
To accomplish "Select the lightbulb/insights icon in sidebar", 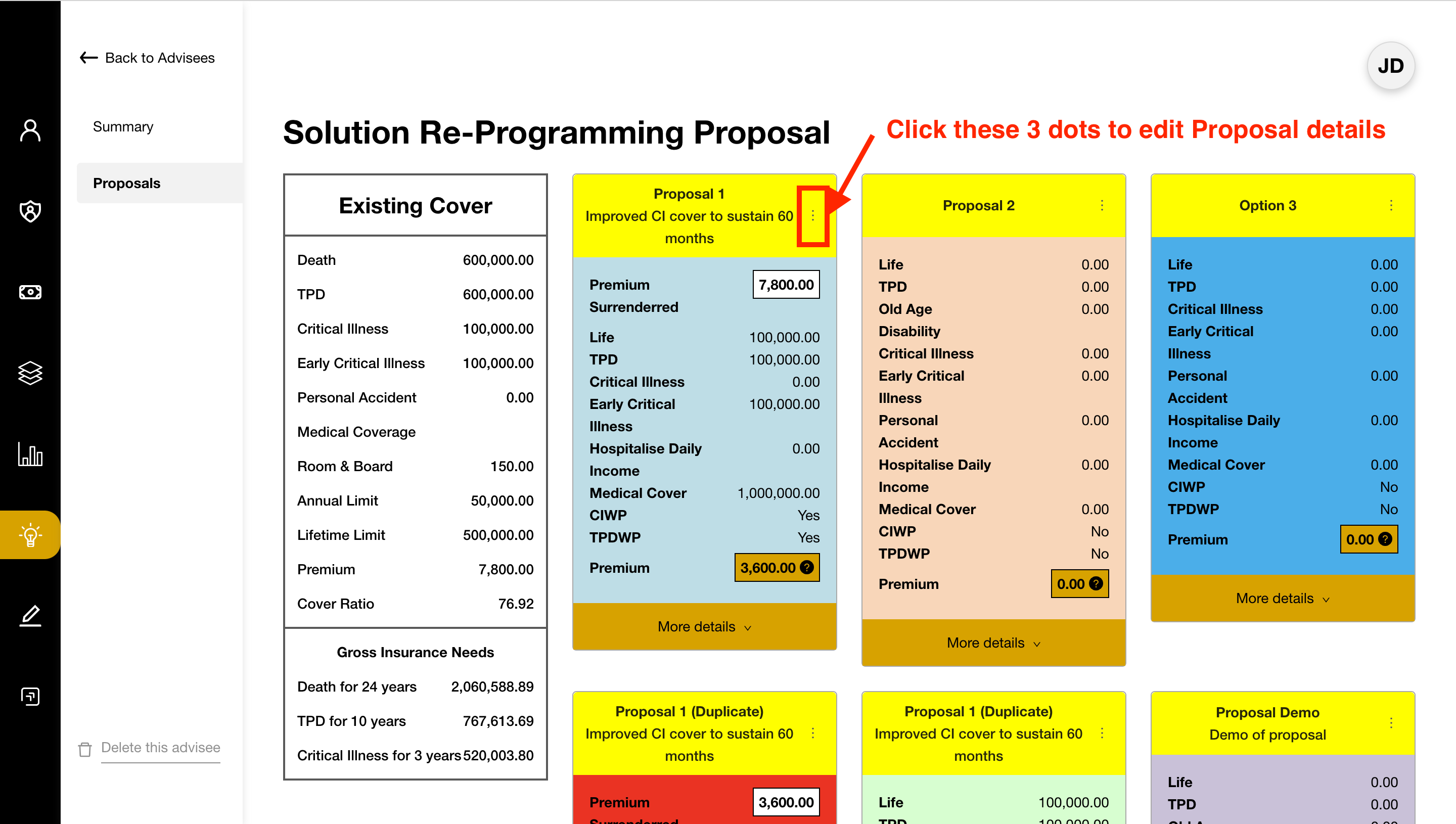I will pyautogui.click(x=27, y=534).
